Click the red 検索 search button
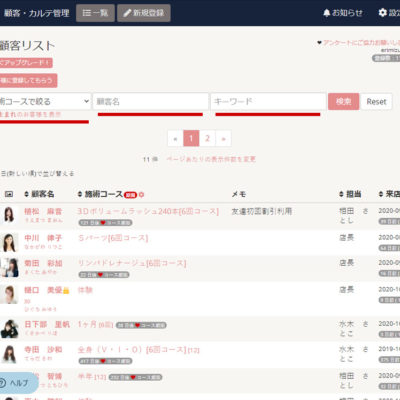 click(344, 101)
